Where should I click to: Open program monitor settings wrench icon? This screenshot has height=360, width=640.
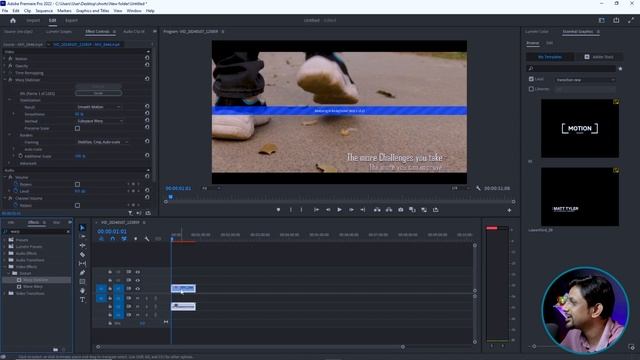pos(478,188)
